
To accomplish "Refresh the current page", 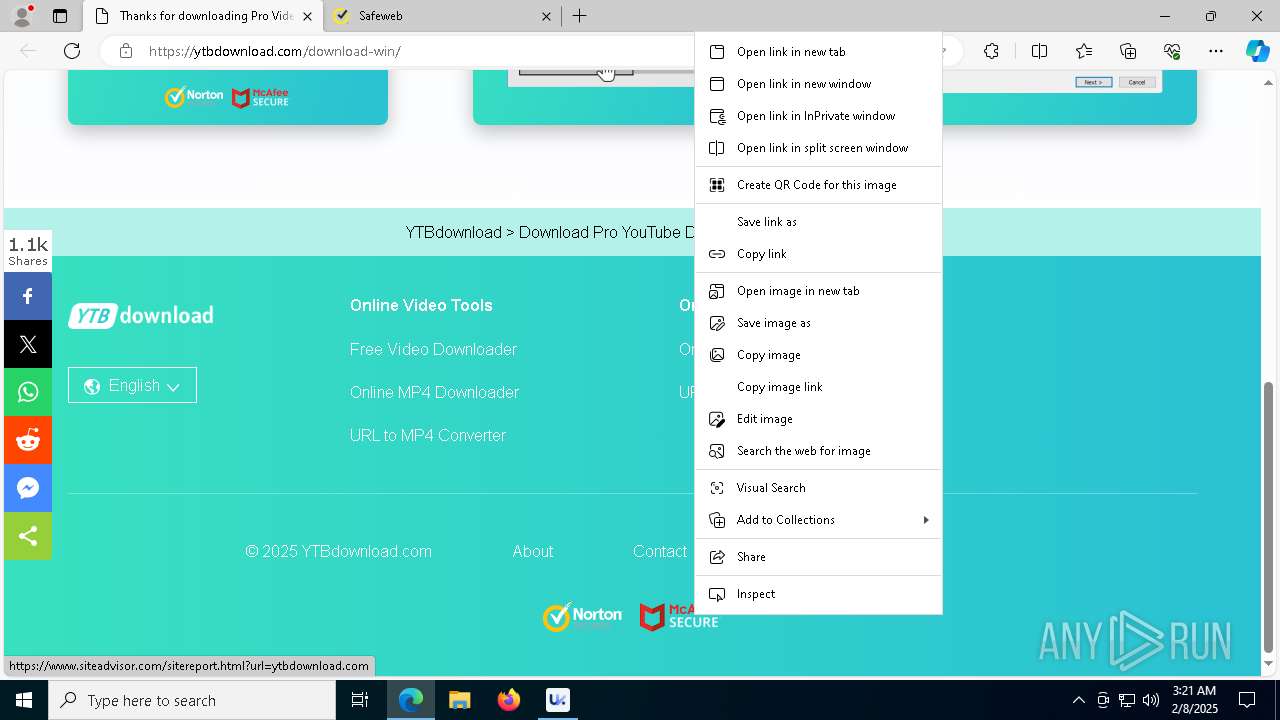I will point(72,51).
